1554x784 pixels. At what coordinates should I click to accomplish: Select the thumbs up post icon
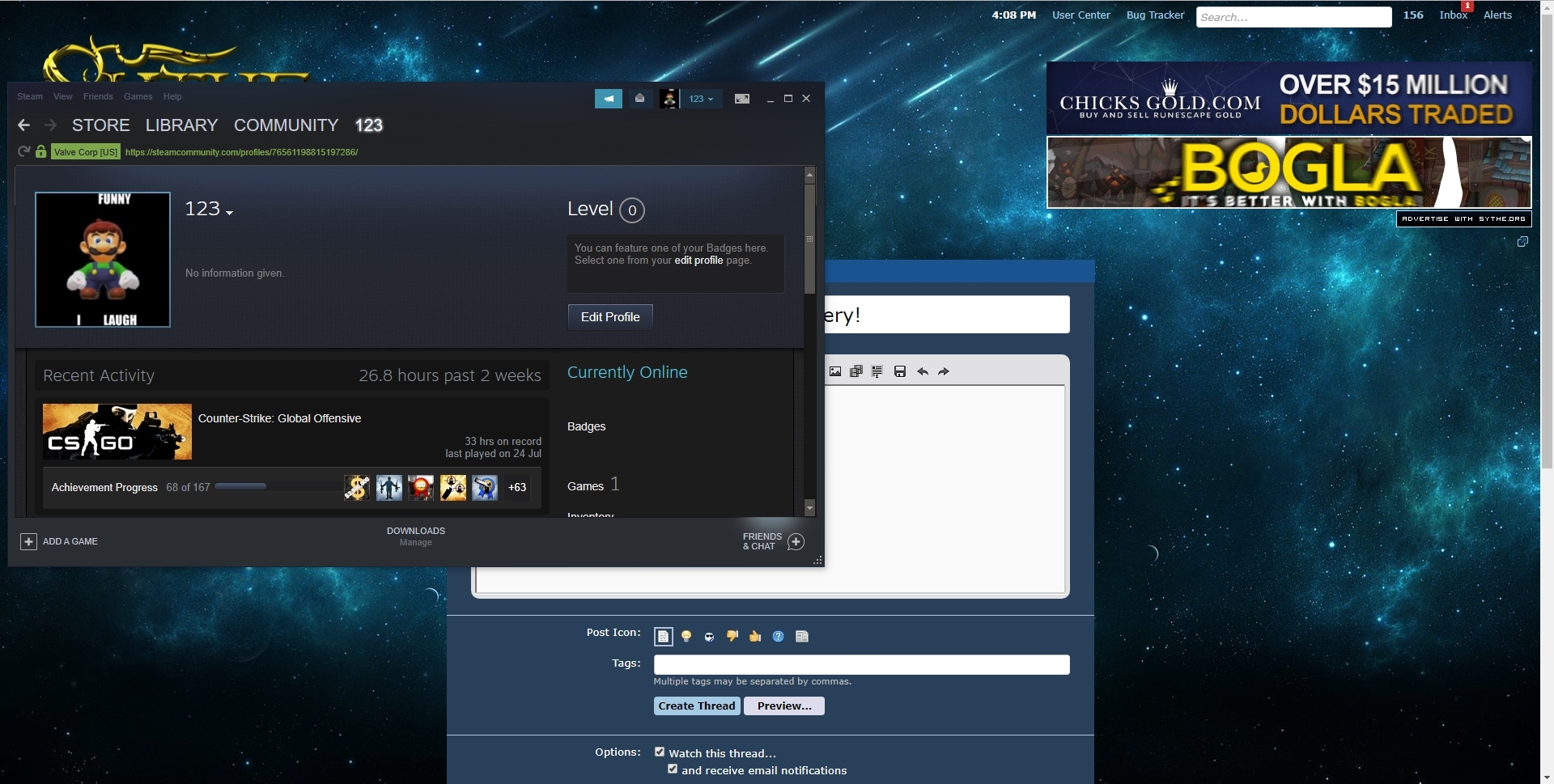755,637
